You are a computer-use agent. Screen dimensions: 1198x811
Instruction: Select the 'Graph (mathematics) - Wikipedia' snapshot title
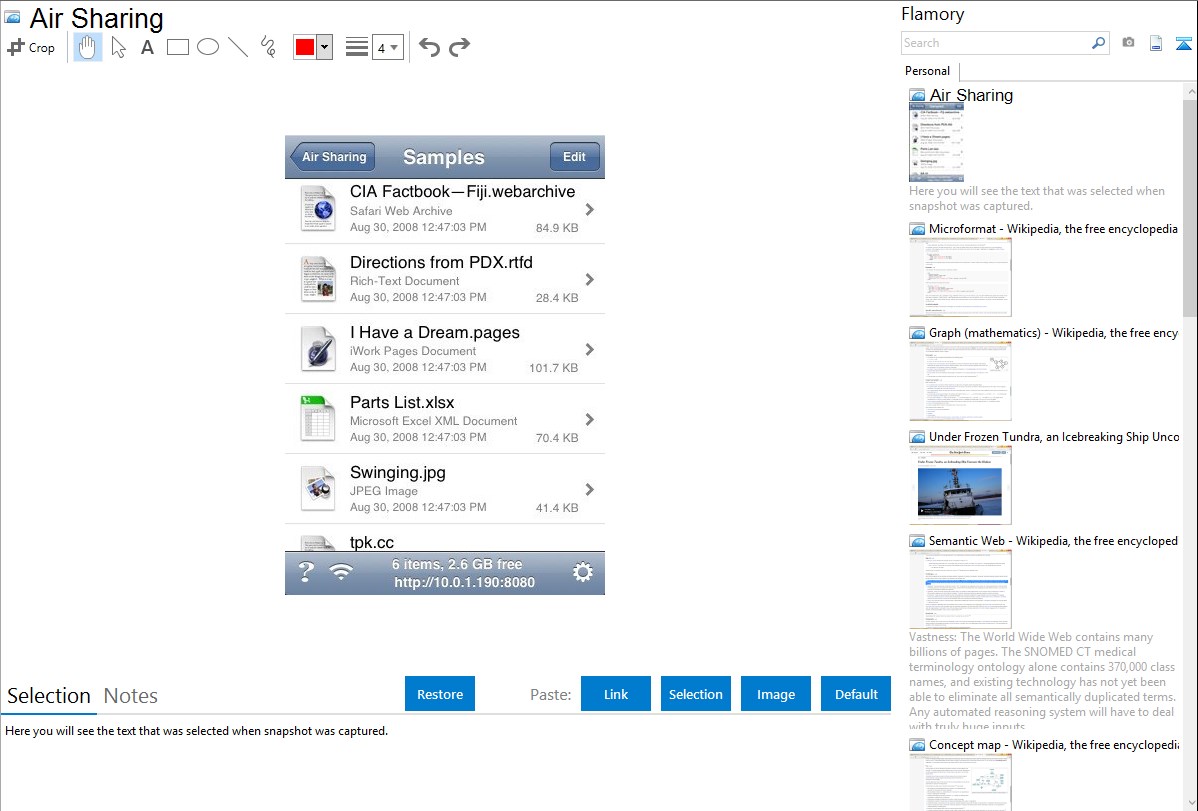[1053, 333]
